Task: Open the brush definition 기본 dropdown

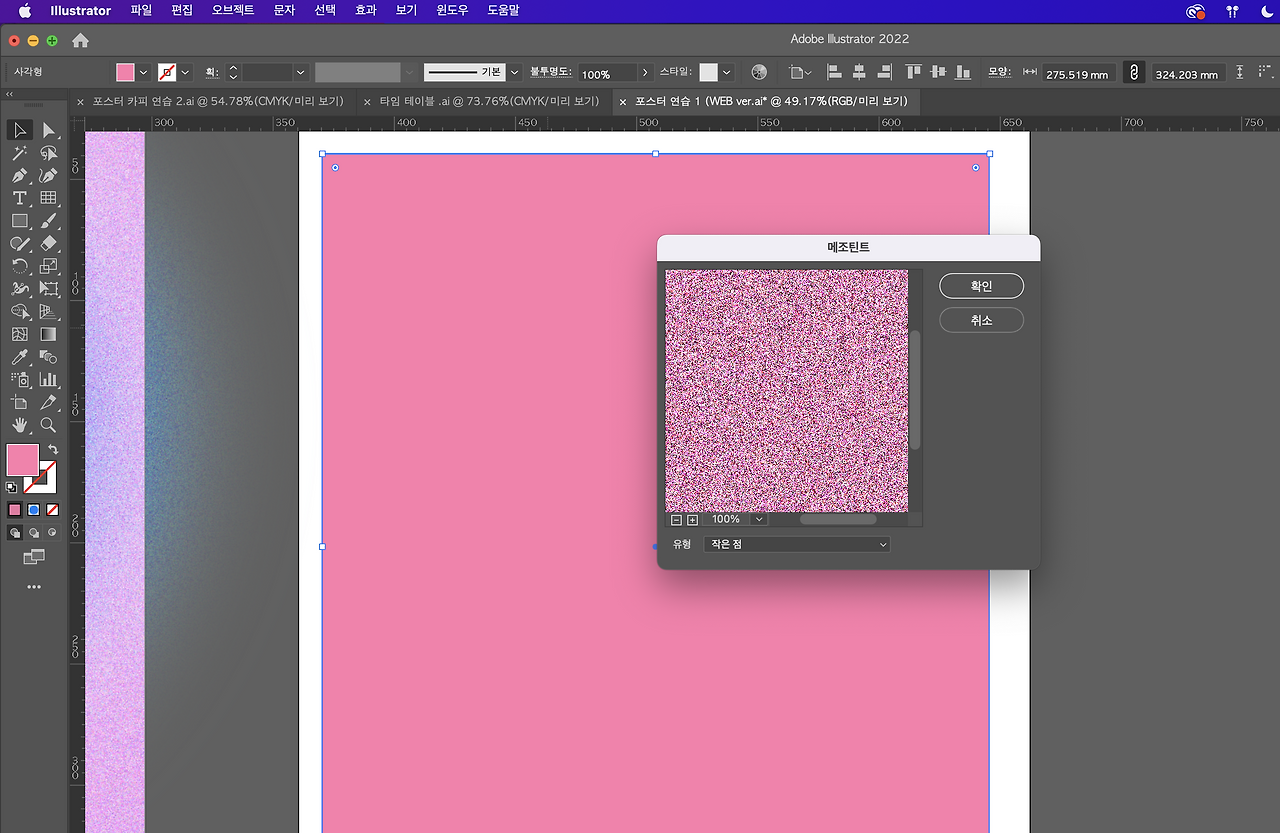Action: click(515, 73)
